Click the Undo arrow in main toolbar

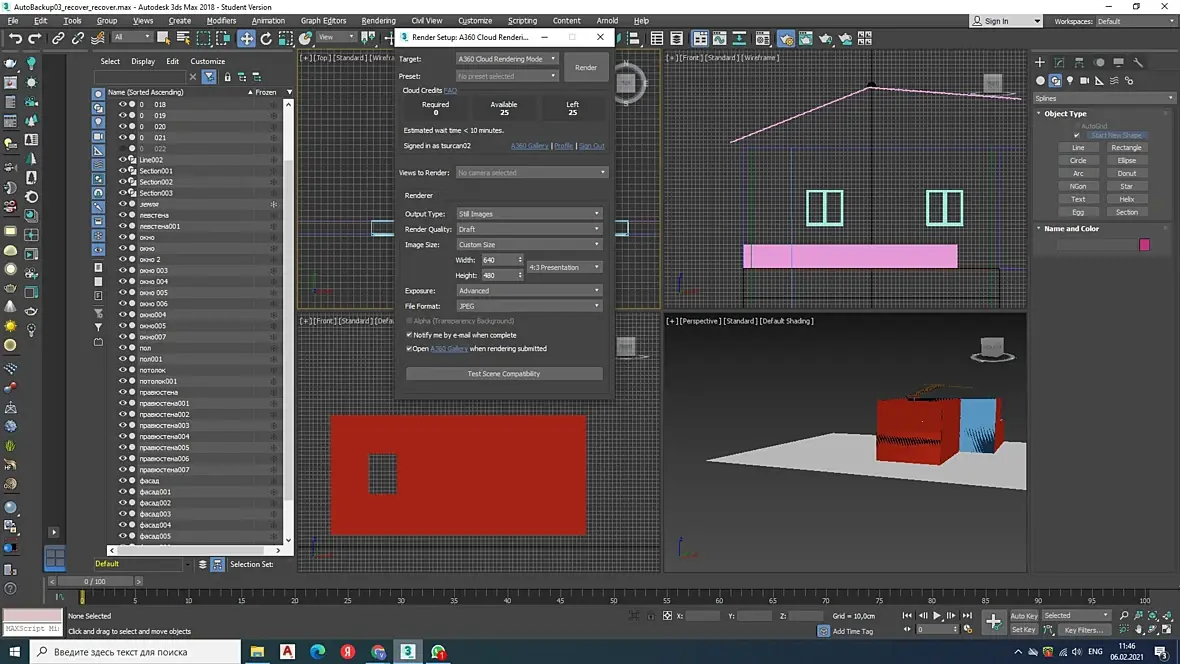pyautogui.click(x=15, y=38)
